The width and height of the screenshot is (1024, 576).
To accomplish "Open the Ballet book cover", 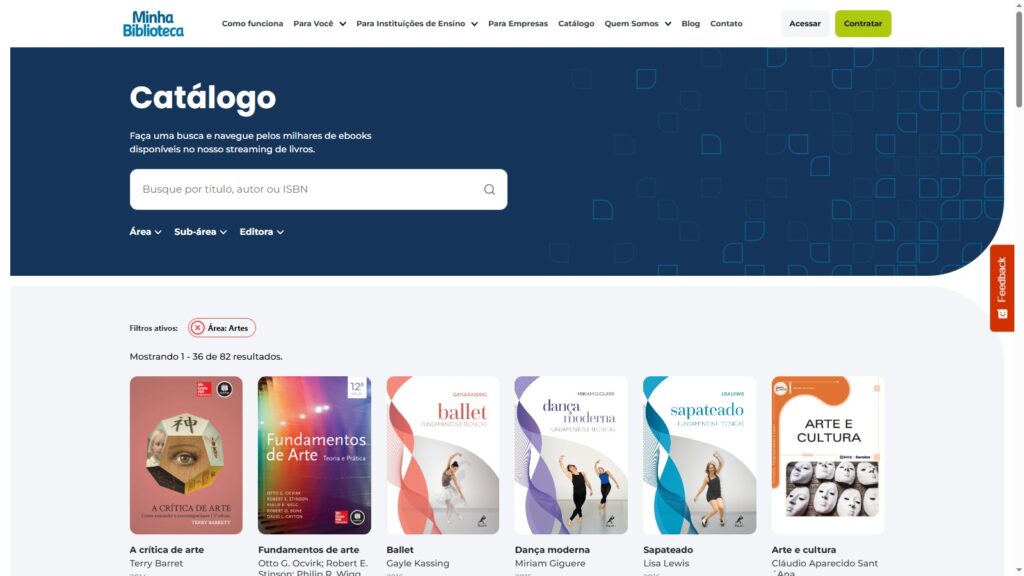I will pos(443,455).
